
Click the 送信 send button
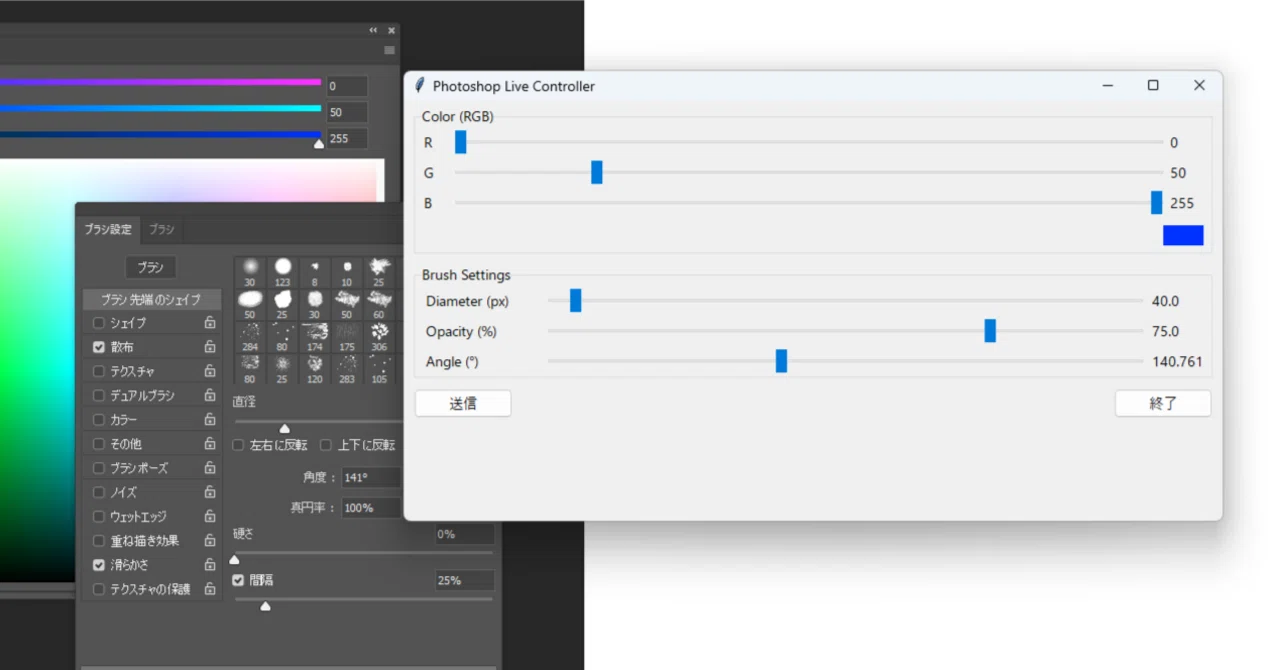click(x=463, y=404)
